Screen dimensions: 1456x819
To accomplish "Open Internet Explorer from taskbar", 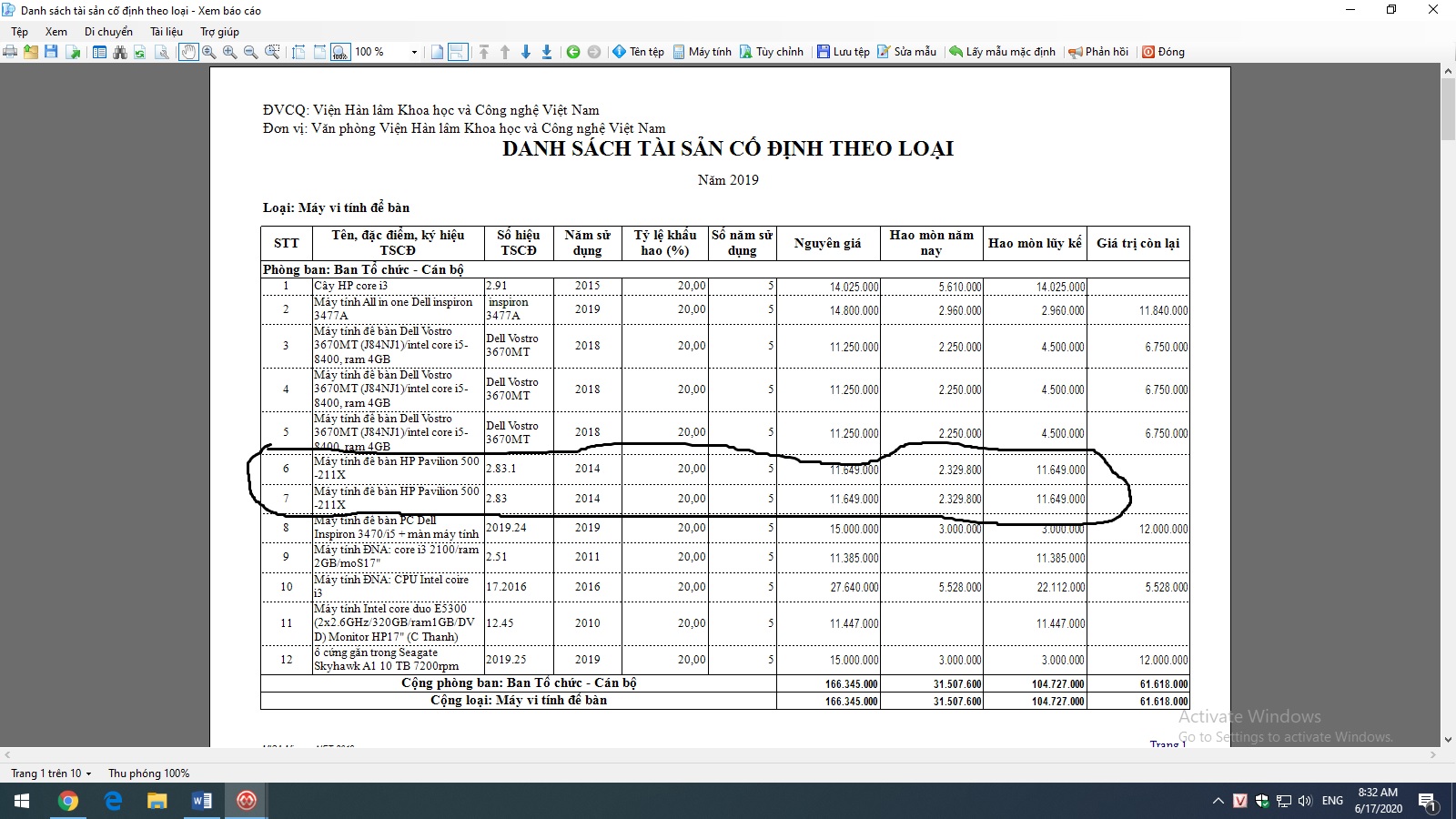I will point(113,801).
